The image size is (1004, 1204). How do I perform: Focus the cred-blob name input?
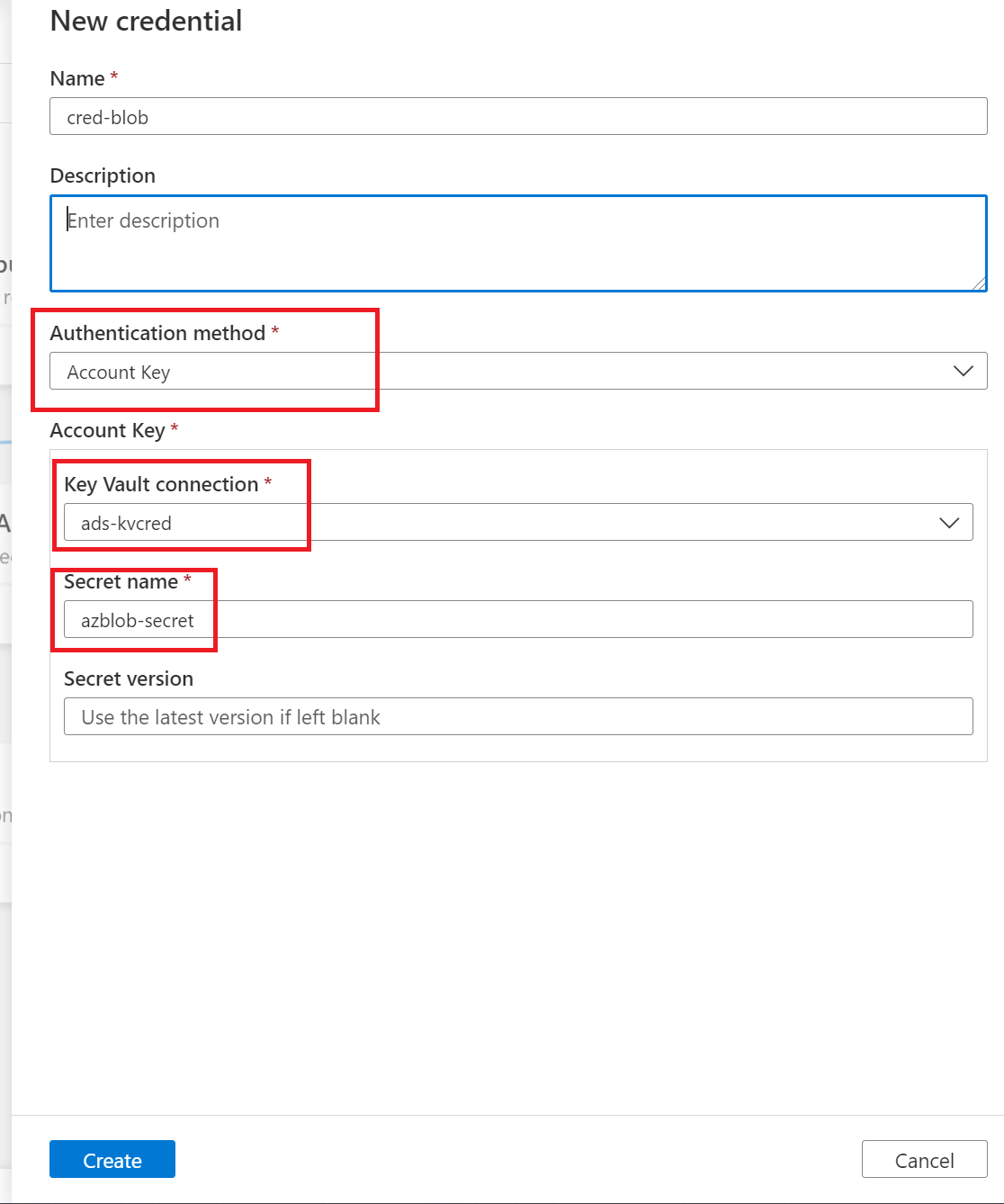(360, 116)
